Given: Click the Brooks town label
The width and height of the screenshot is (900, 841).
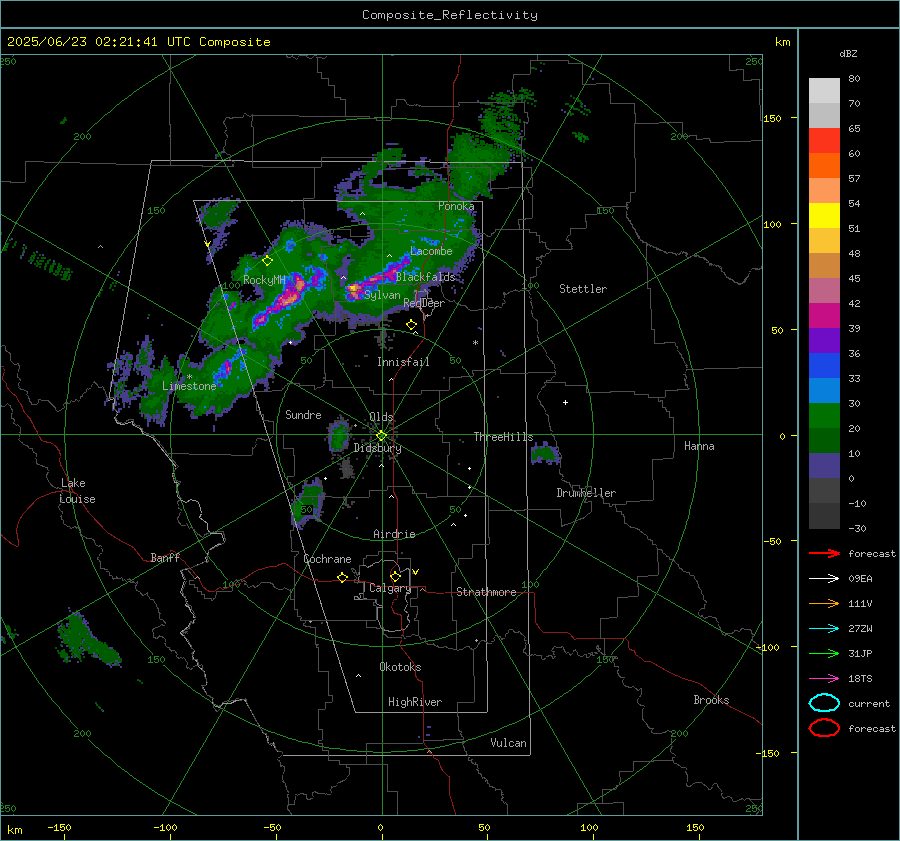Looking at the screenshot, I should [x=711, y=700].
